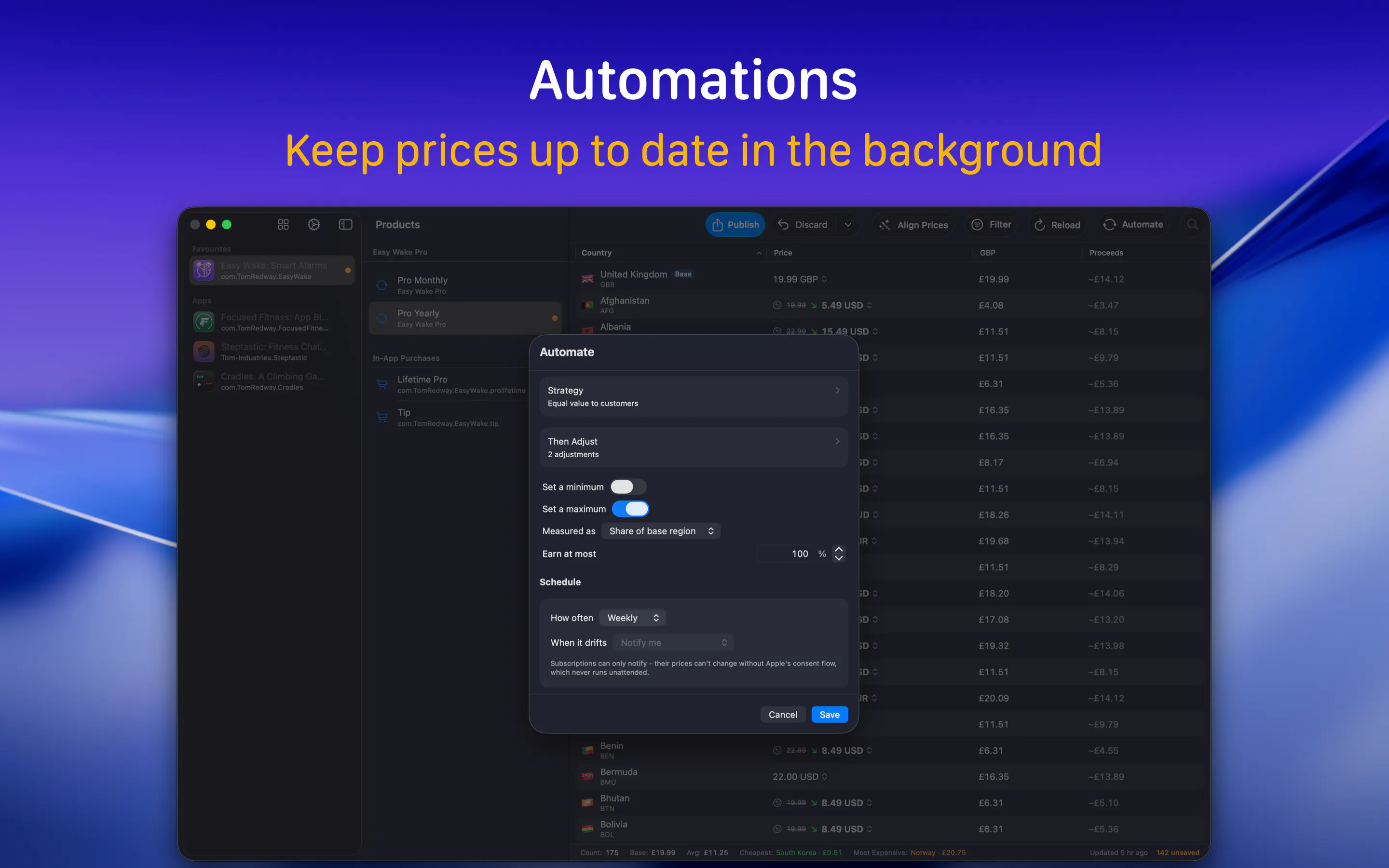Open the apps grid view icon
This screenshot has height=868, width=1389.
283,224
